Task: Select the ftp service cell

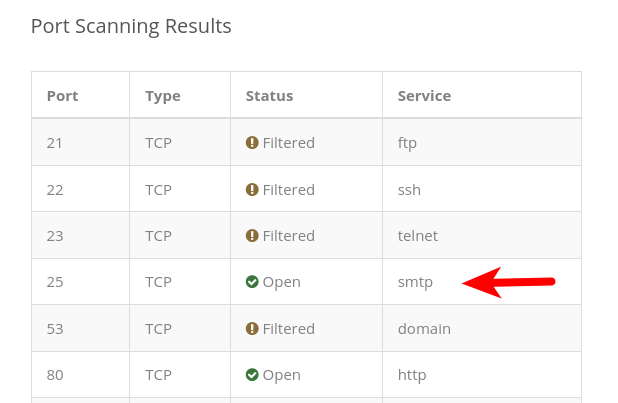Action: pyautogui.click(x=407, y=143)
